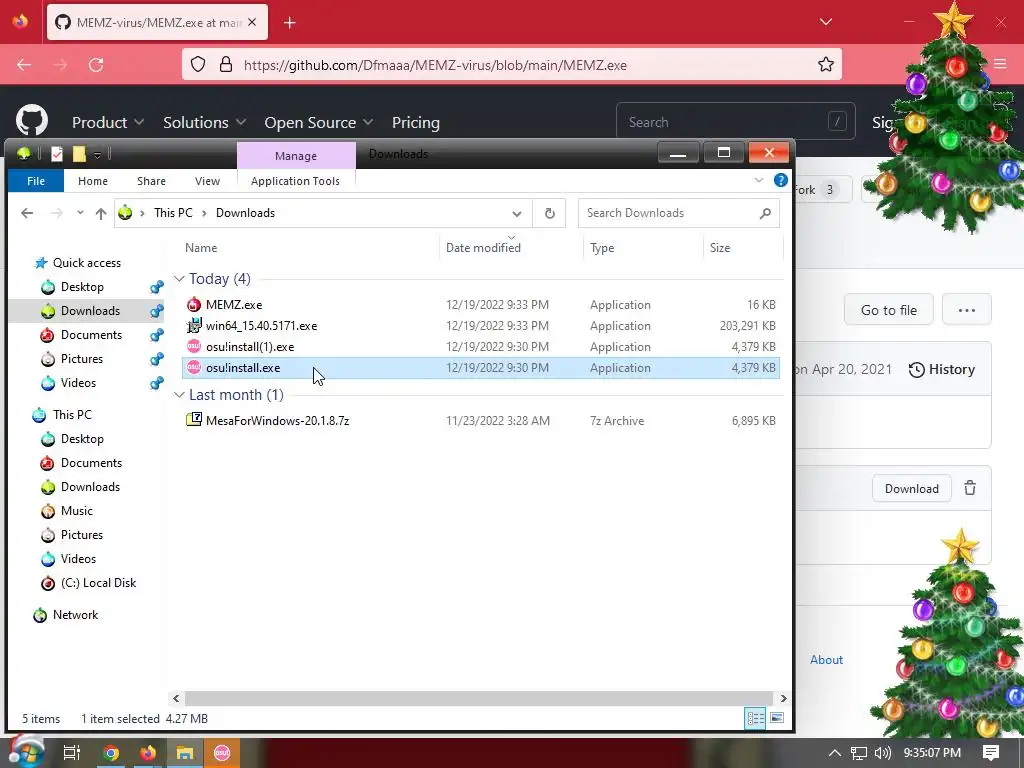
Task: Click Pricing link on GitHub
Action: [x=415, y=122]
